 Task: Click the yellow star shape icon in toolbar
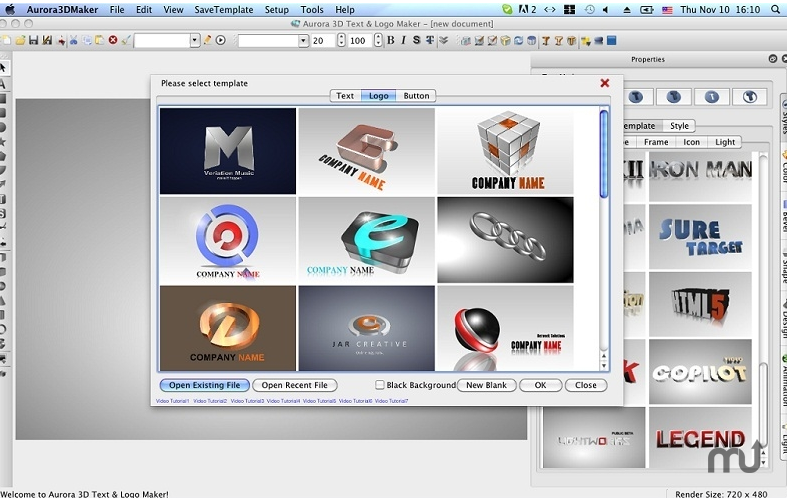coord(585,41)
